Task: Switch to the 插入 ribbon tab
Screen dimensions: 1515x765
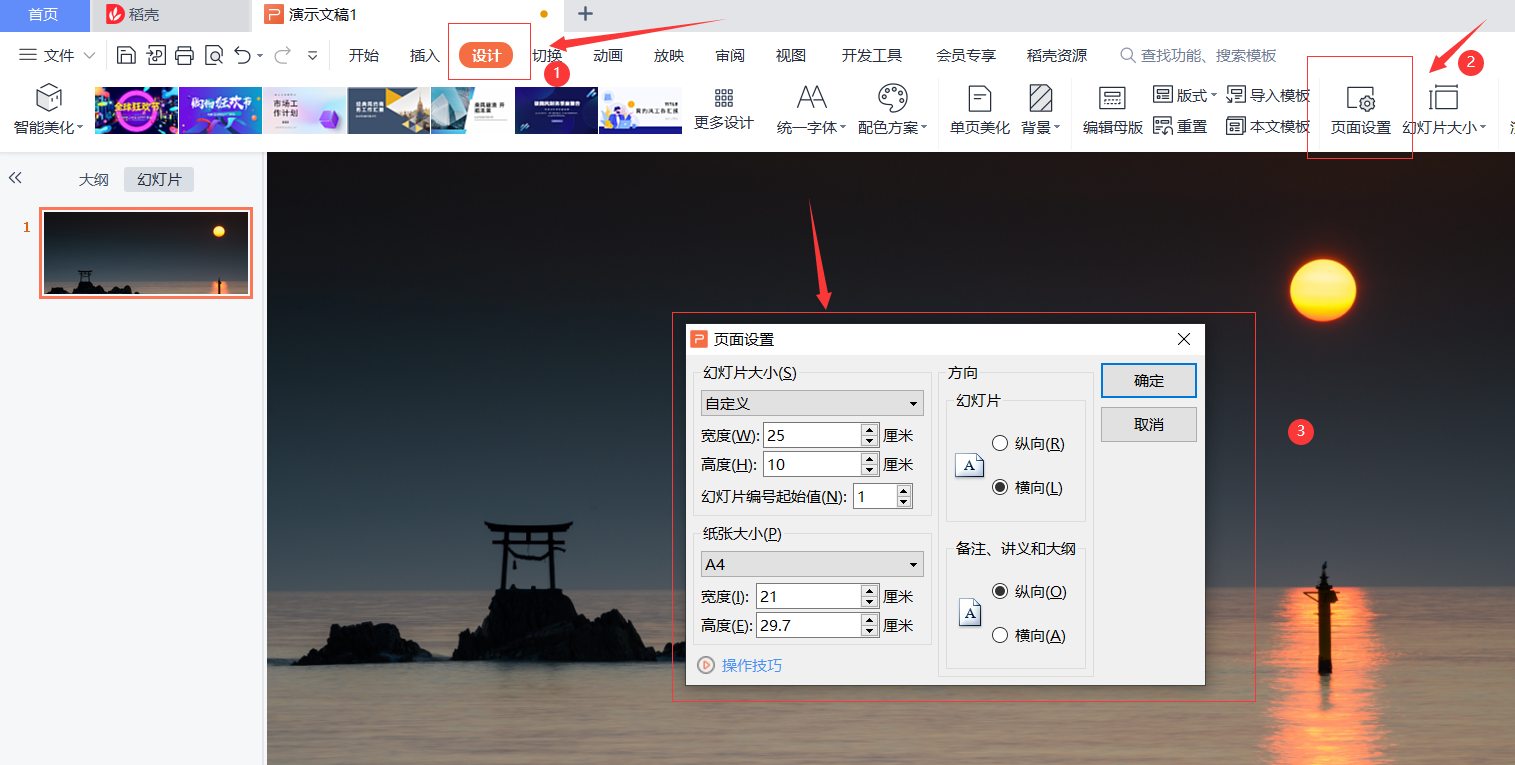Action: pos(425,55)
